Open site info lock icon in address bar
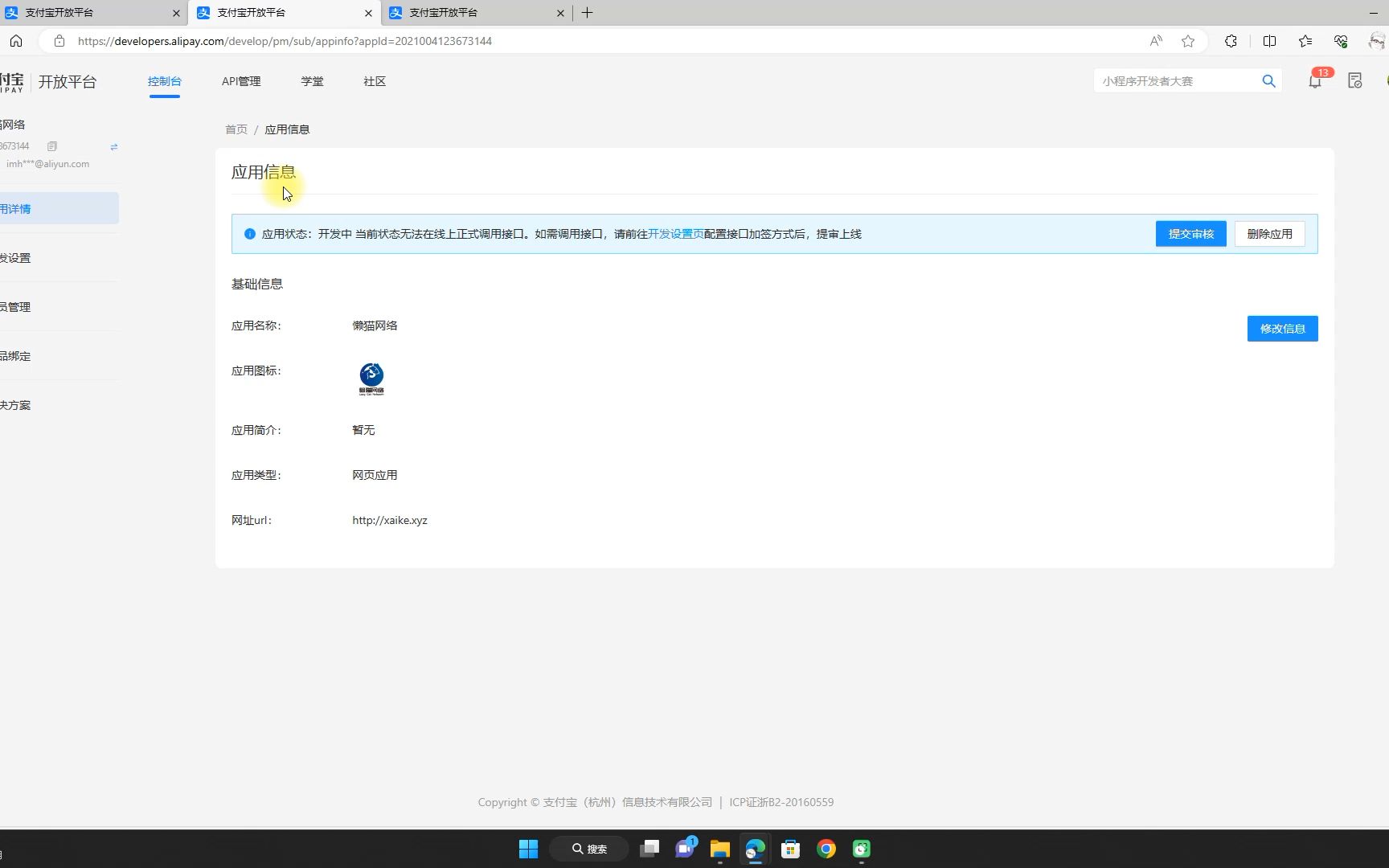Screen dimensions: 1389x868 (59, 41)
